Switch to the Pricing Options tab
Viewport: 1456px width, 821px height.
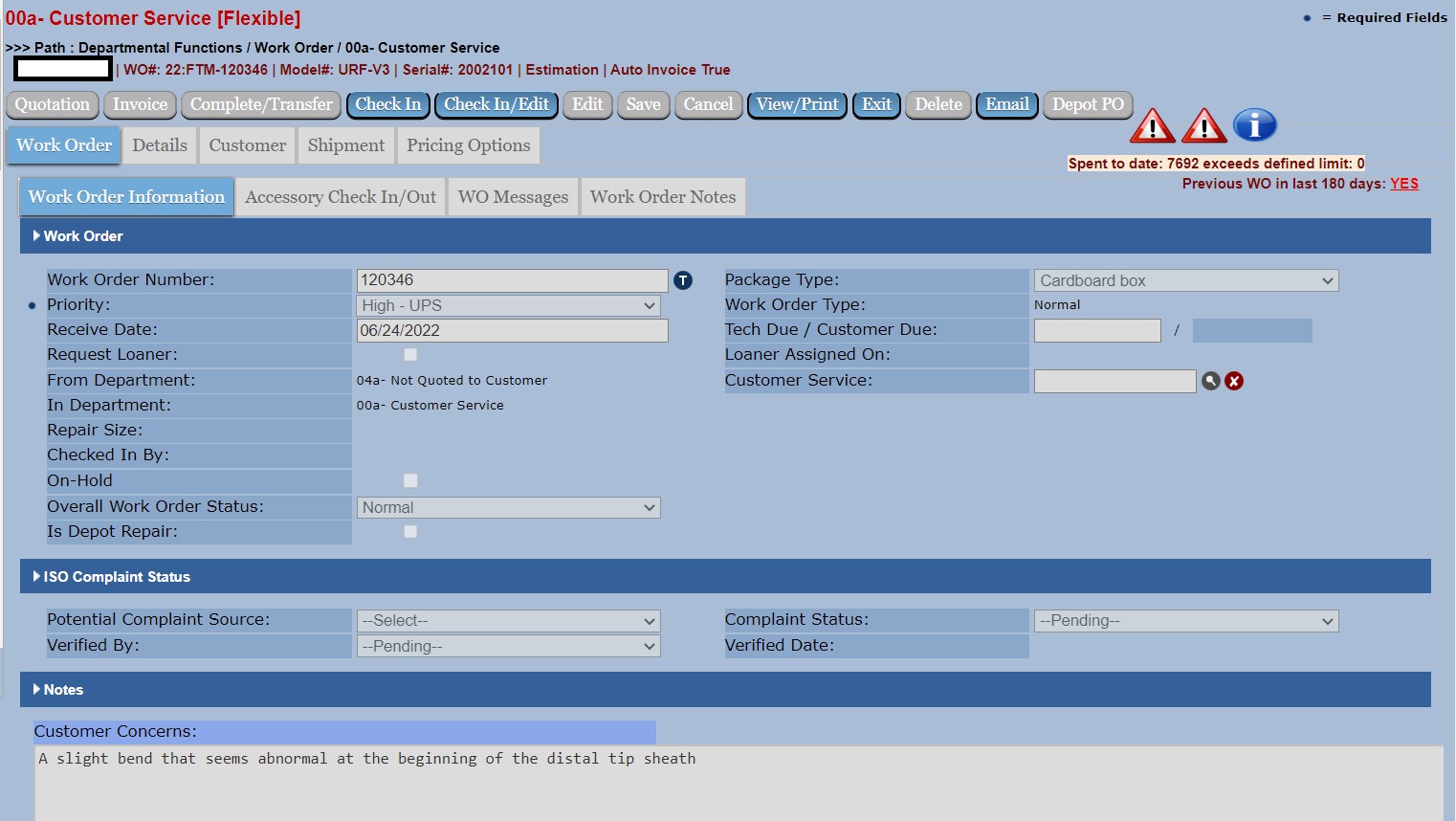[x=468, y=145]
